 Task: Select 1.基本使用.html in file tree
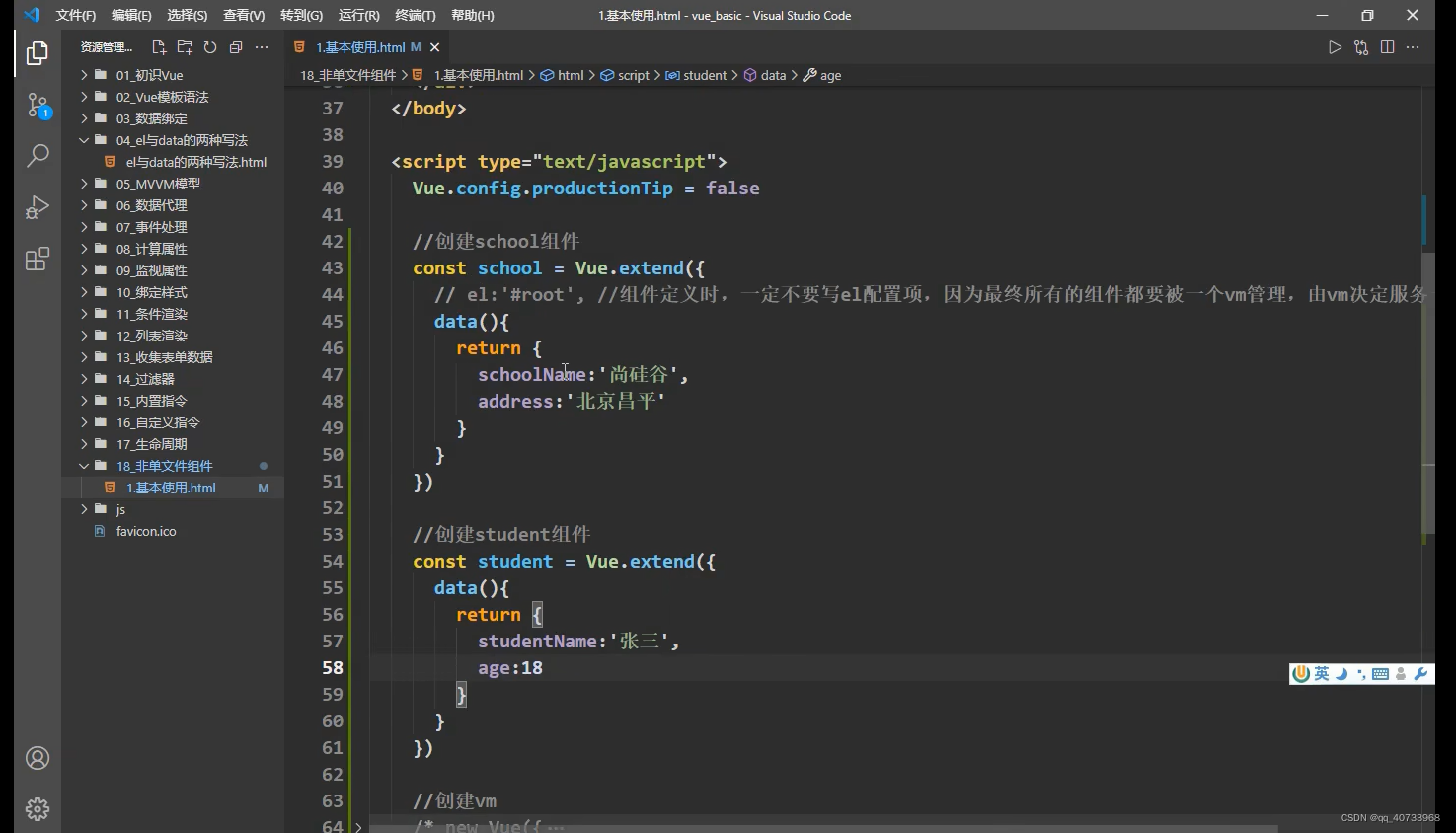[x=173, y=488]
